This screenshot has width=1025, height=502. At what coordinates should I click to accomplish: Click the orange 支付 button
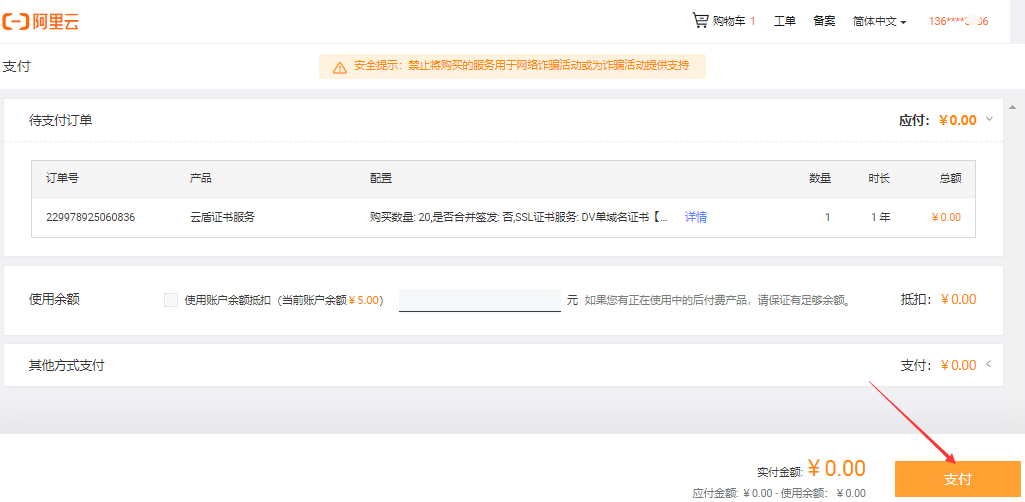click(x=958, y=479)
